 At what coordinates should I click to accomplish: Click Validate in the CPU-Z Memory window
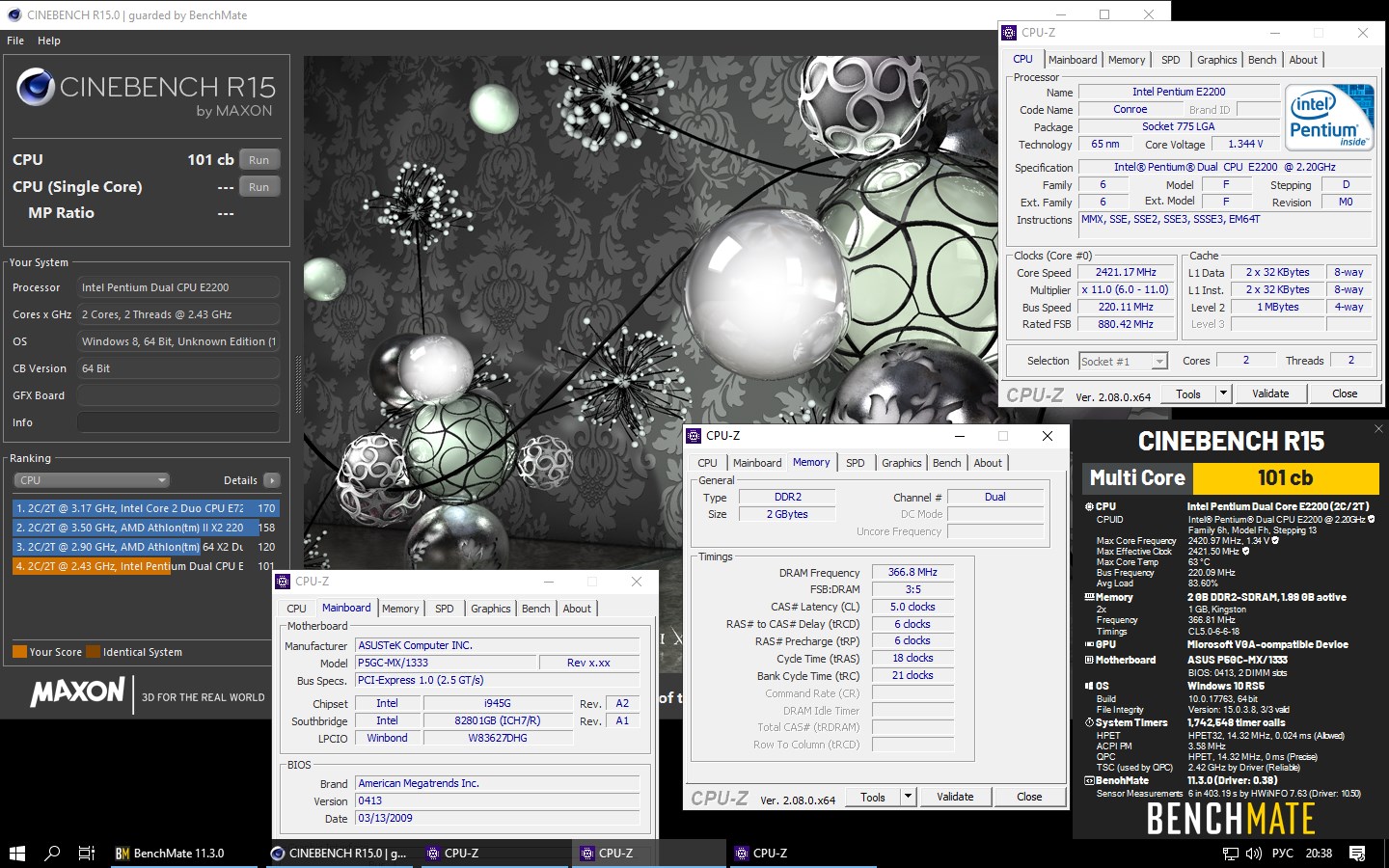955,797
